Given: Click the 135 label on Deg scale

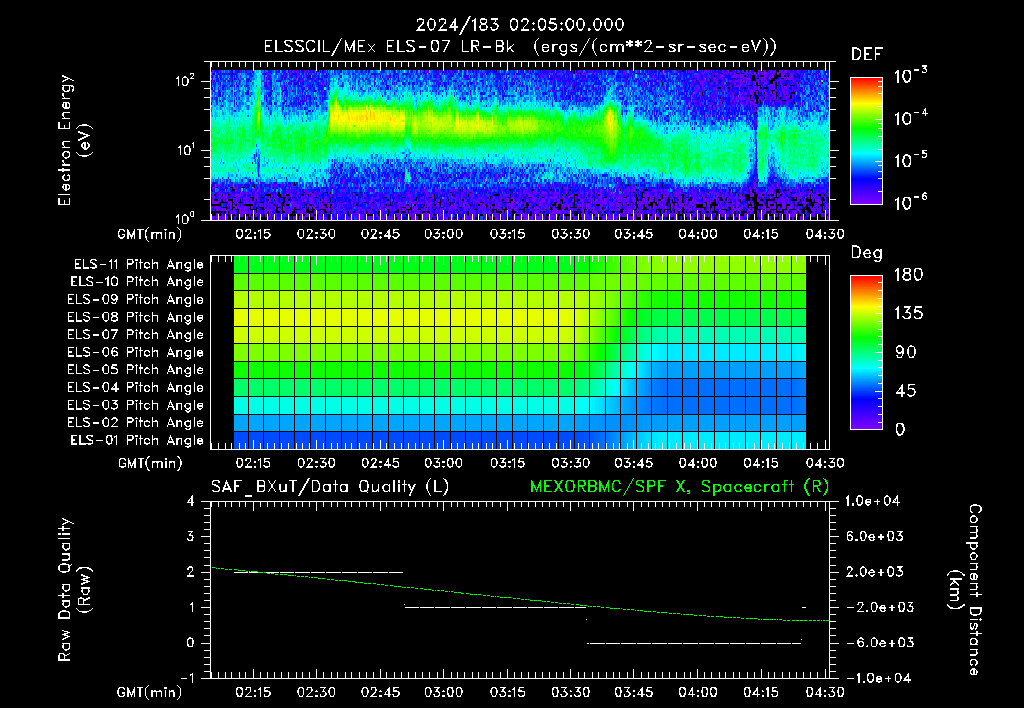Looking at the screenshot, I should click(x=908, y=314).
